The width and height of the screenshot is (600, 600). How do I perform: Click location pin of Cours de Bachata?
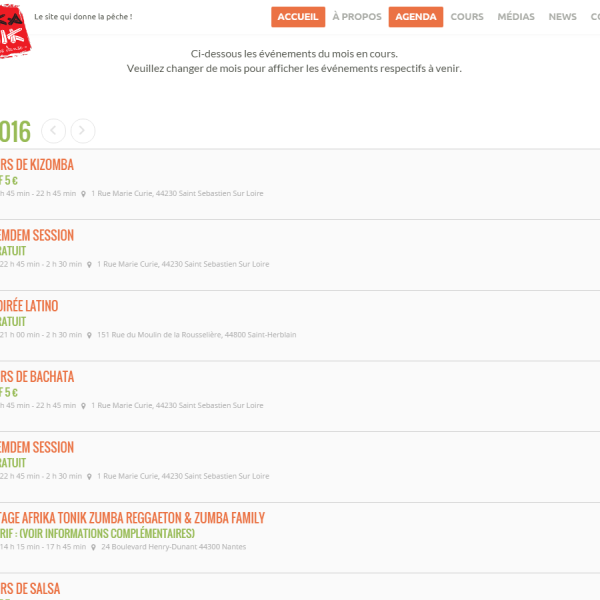click(84, 406)
